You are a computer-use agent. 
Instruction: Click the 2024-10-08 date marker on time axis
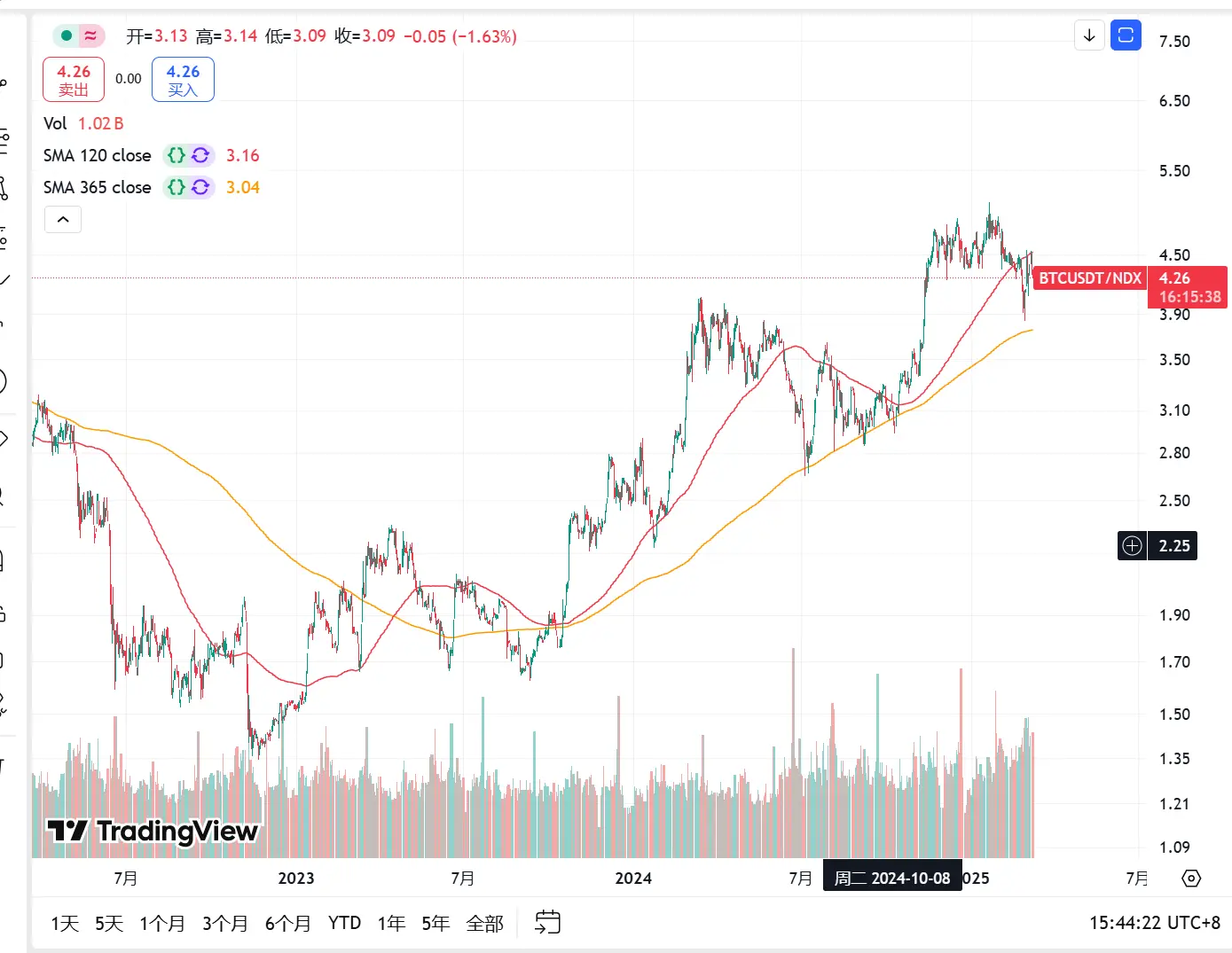(x=891, y=878)
